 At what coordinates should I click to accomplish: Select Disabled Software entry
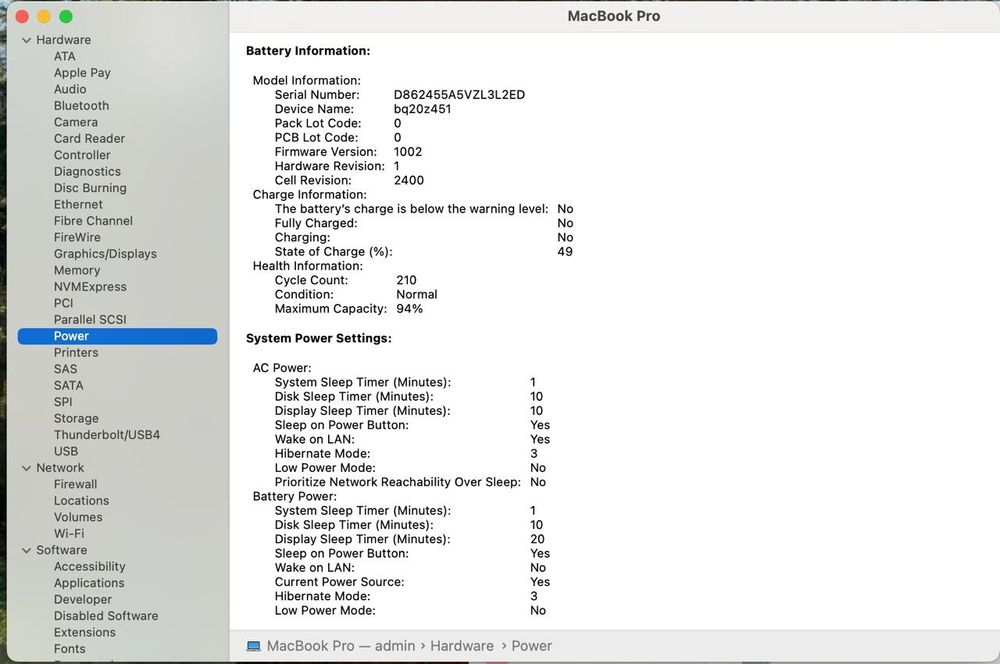pos(106,616)
